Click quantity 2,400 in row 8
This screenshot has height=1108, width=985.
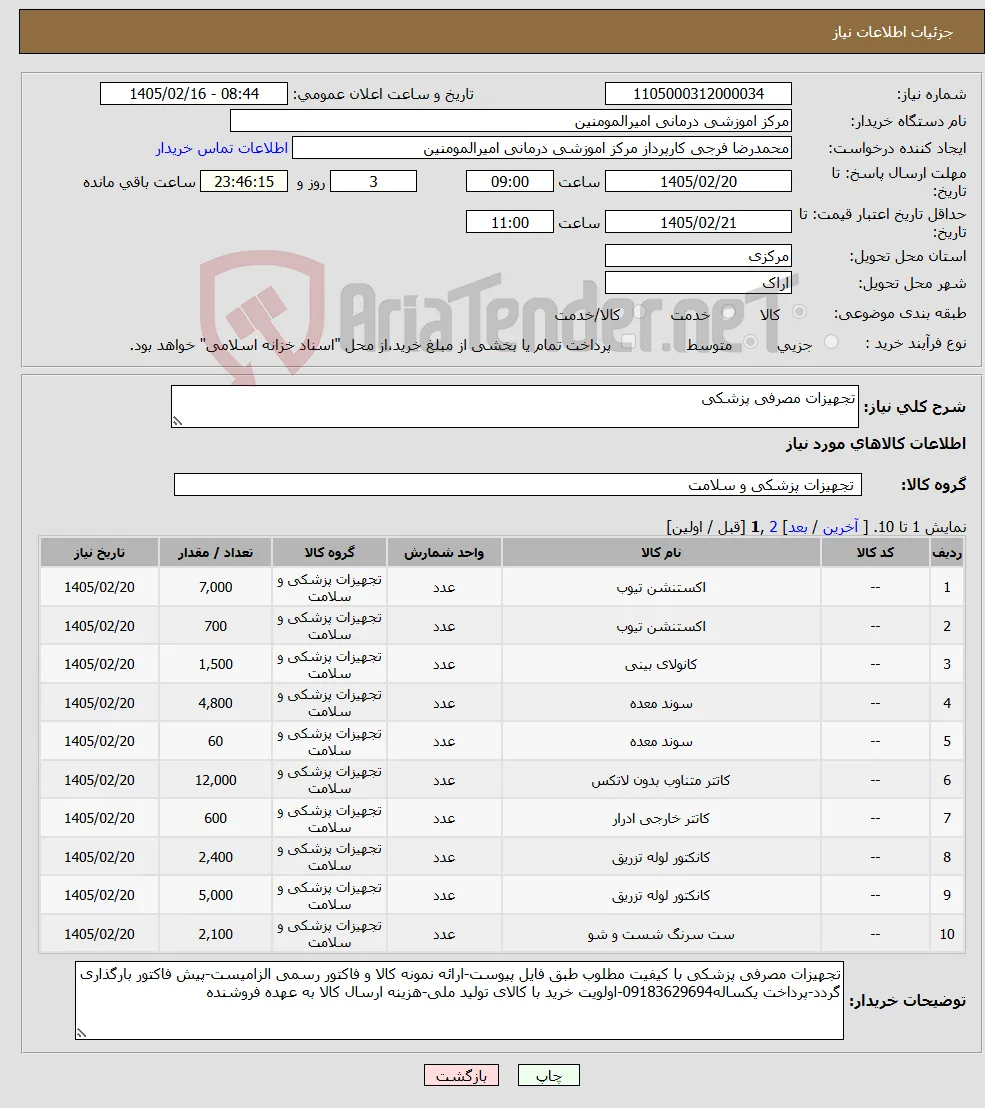pos(216,857)
